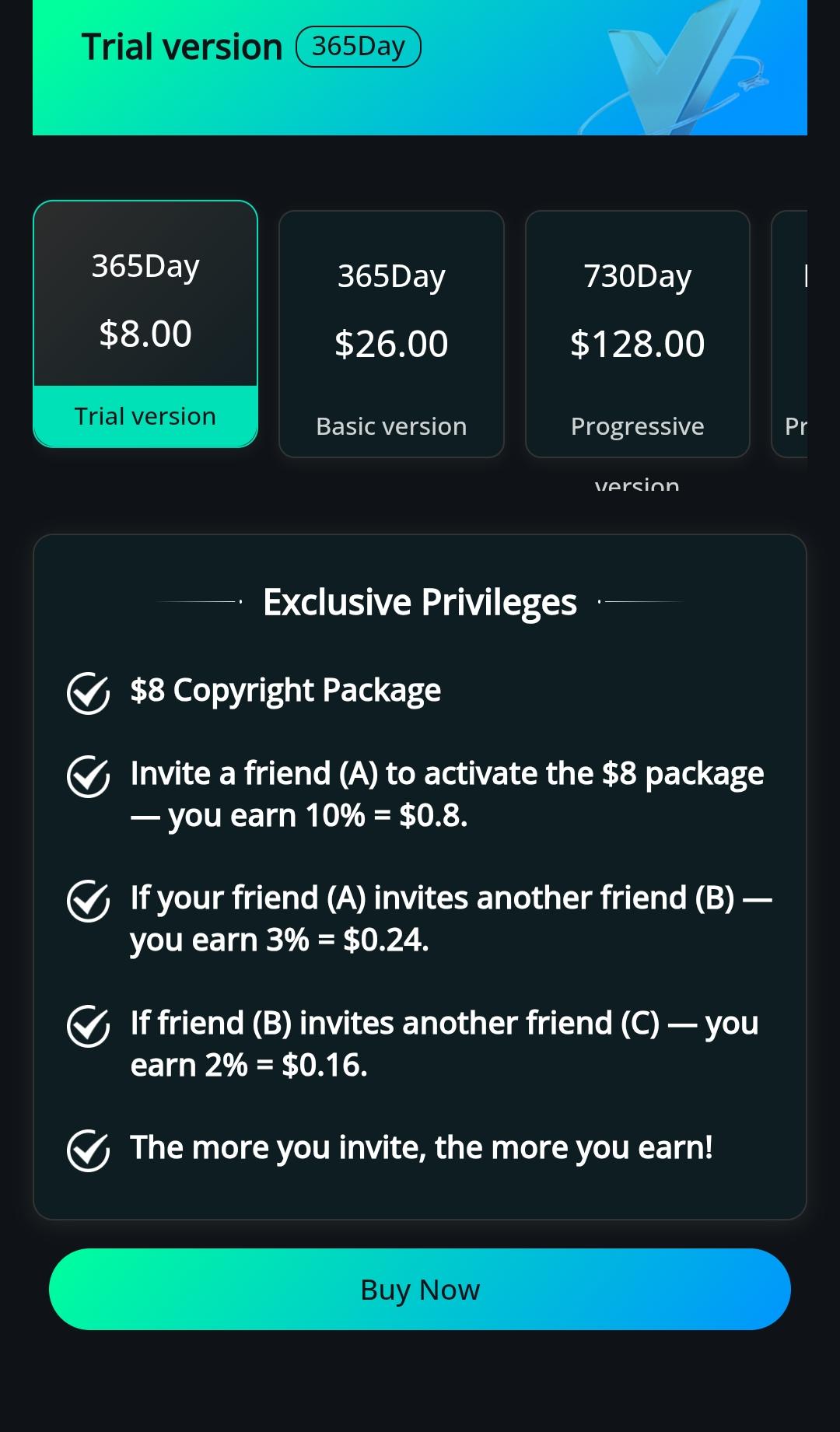
Task: Click the green Trial version label strip
Action: point(145,416)
